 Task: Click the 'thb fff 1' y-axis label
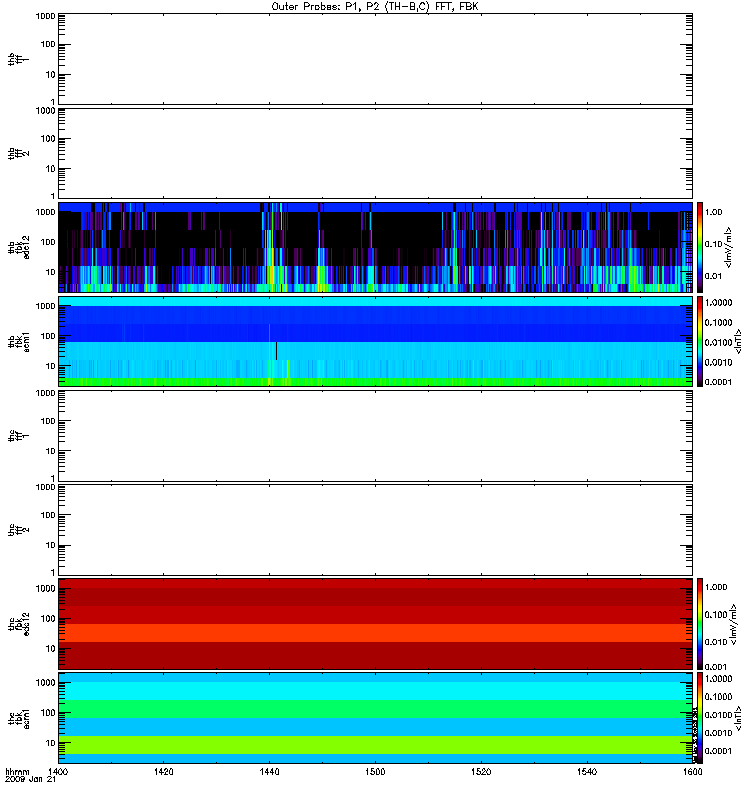coord(17,59)
